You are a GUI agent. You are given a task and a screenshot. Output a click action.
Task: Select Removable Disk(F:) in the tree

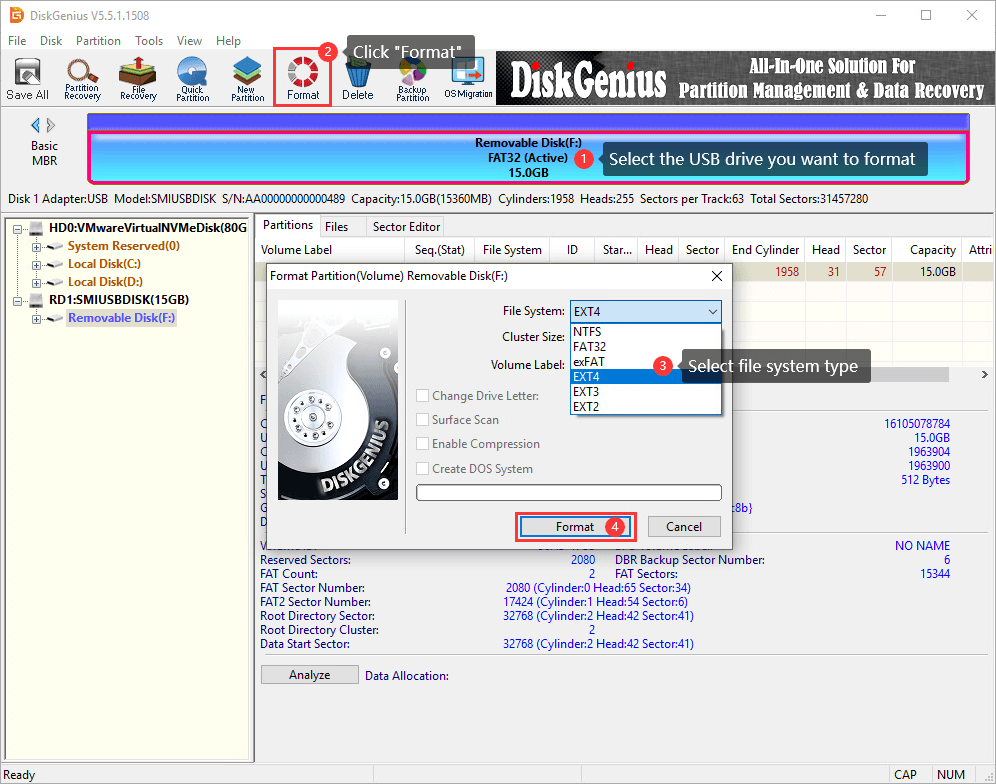click(x=121, y=318)
